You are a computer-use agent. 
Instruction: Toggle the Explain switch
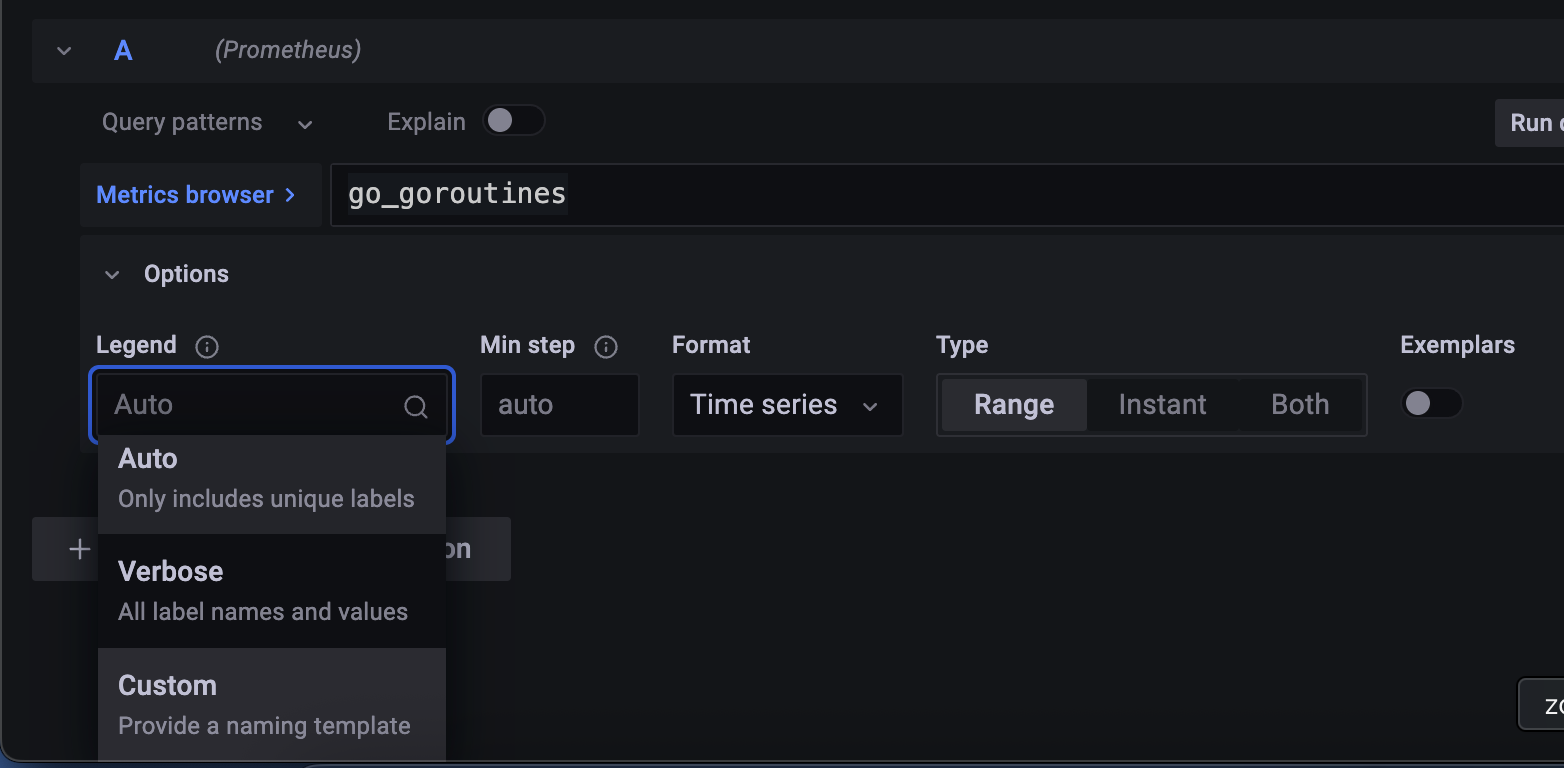point(513,121)
